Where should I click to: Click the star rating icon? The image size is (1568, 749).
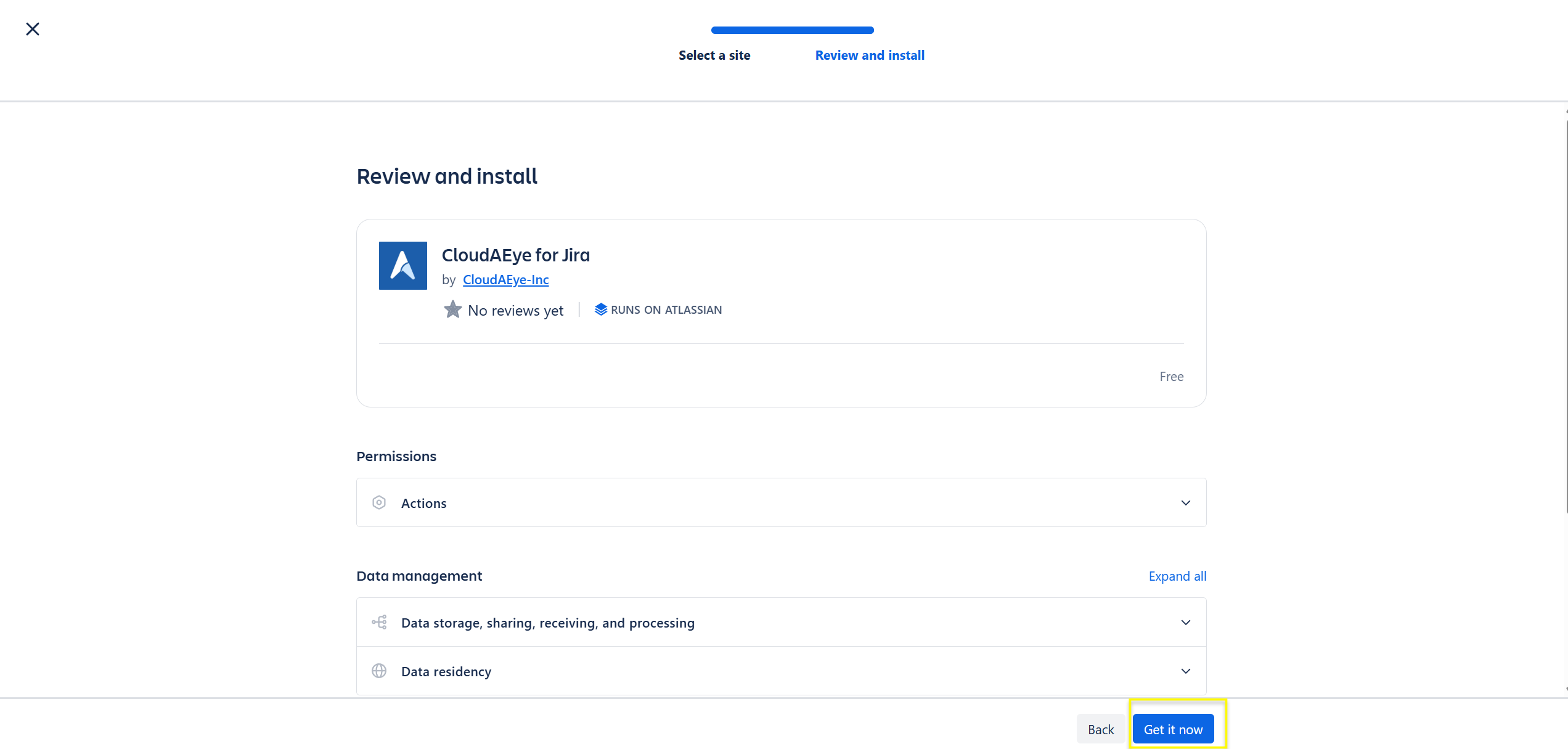click(x=452, y=309)
